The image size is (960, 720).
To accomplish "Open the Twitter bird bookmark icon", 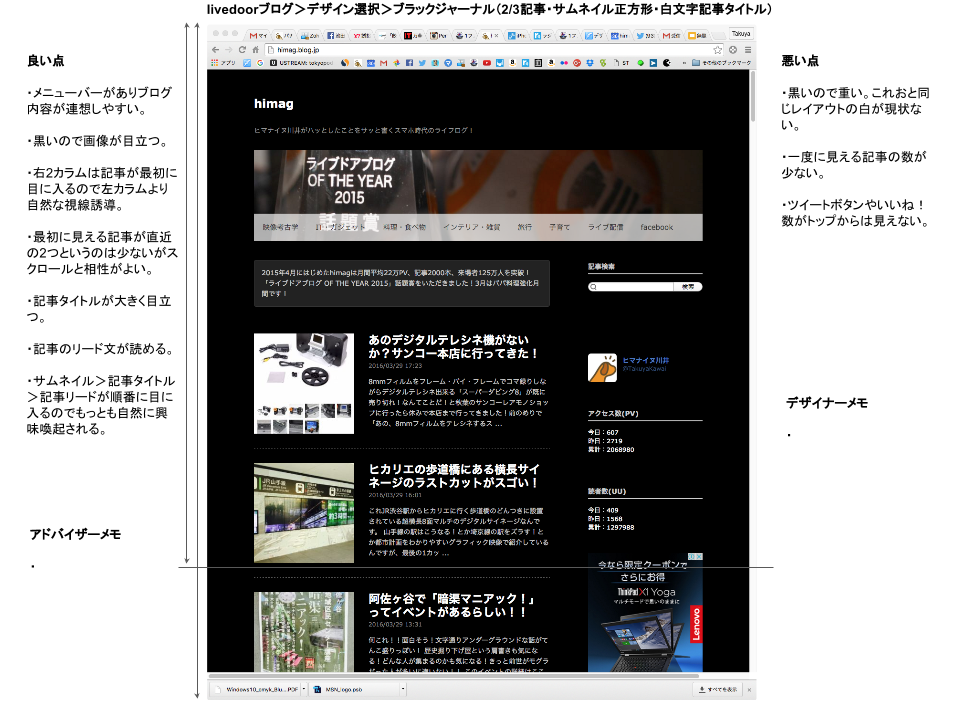I will [423, 65].
